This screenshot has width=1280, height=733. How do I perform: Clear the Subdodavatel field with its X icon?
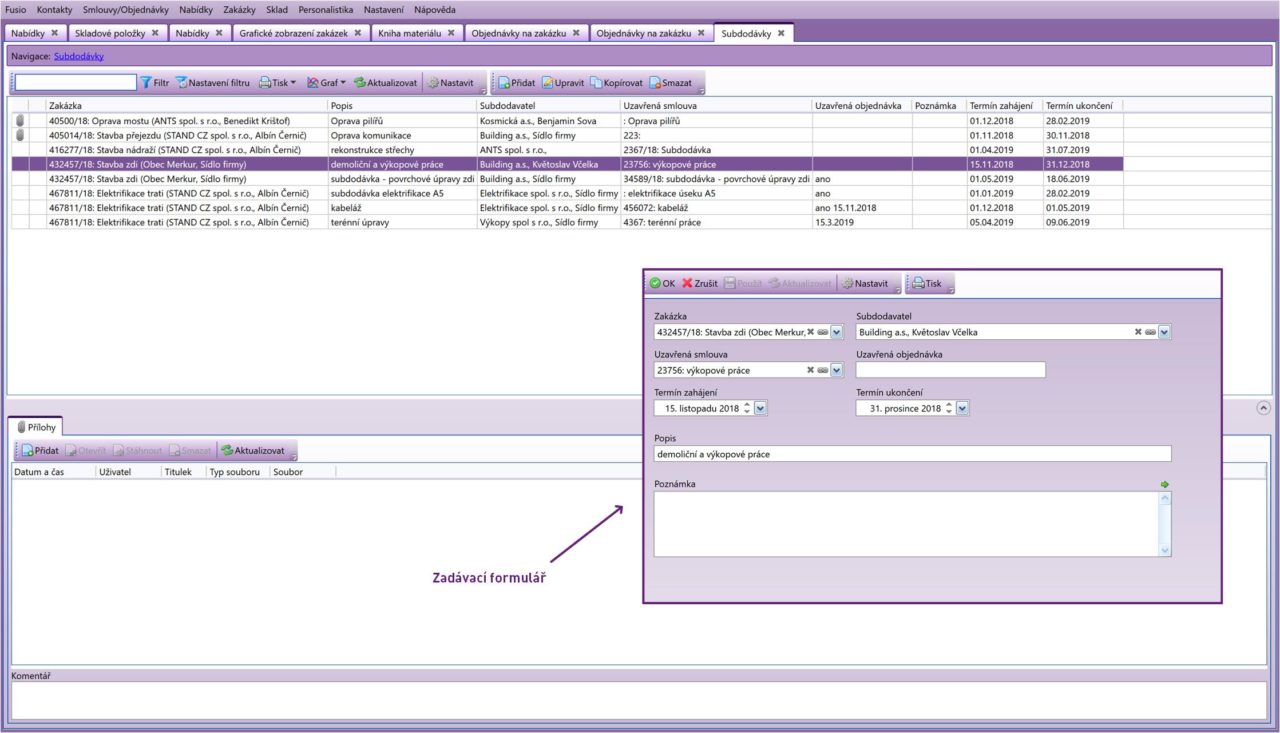click(1138, 332)
